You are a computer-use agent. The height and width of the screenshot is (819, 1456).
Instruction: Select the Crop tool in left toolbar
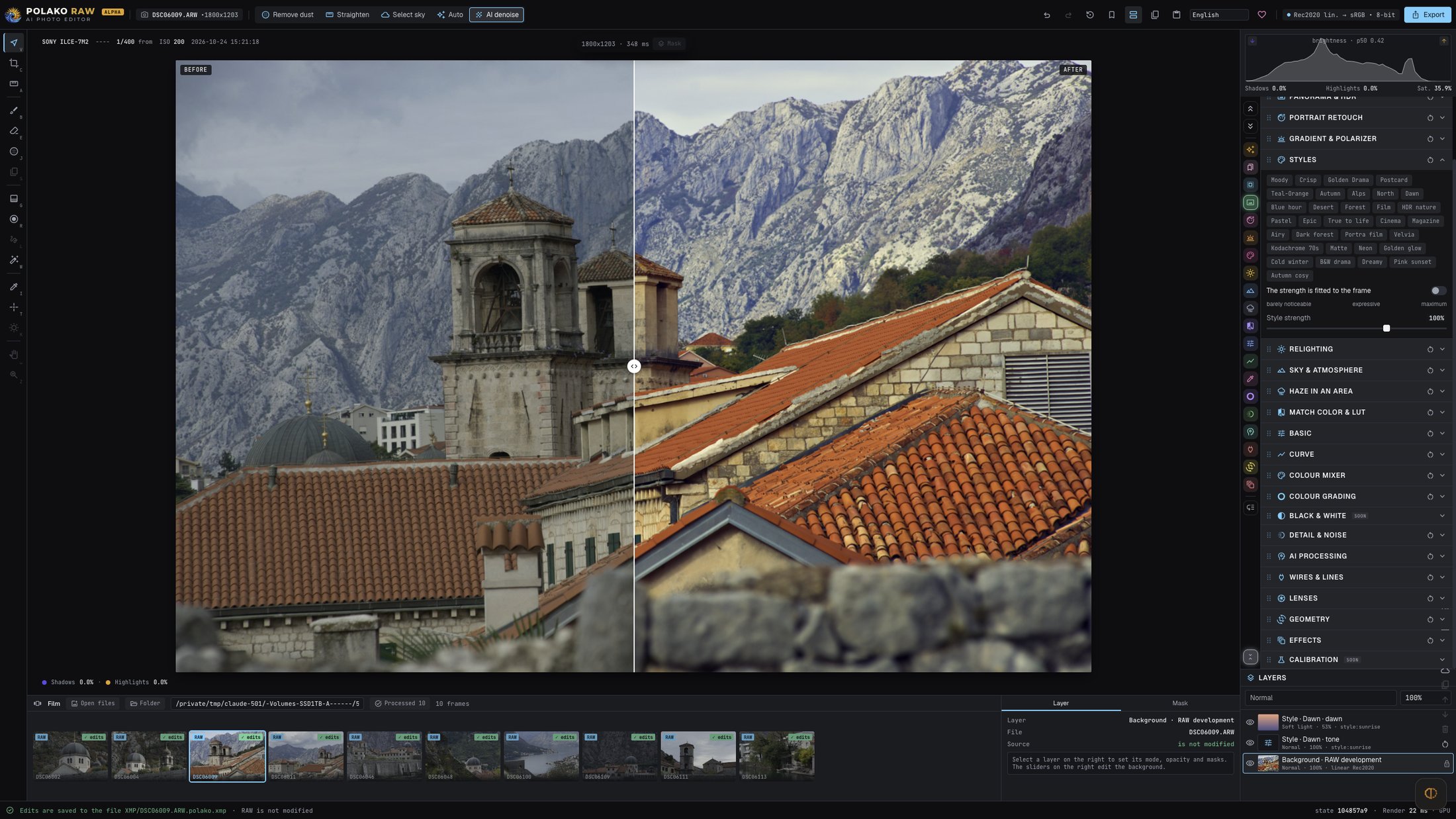(x=13, y=63)
